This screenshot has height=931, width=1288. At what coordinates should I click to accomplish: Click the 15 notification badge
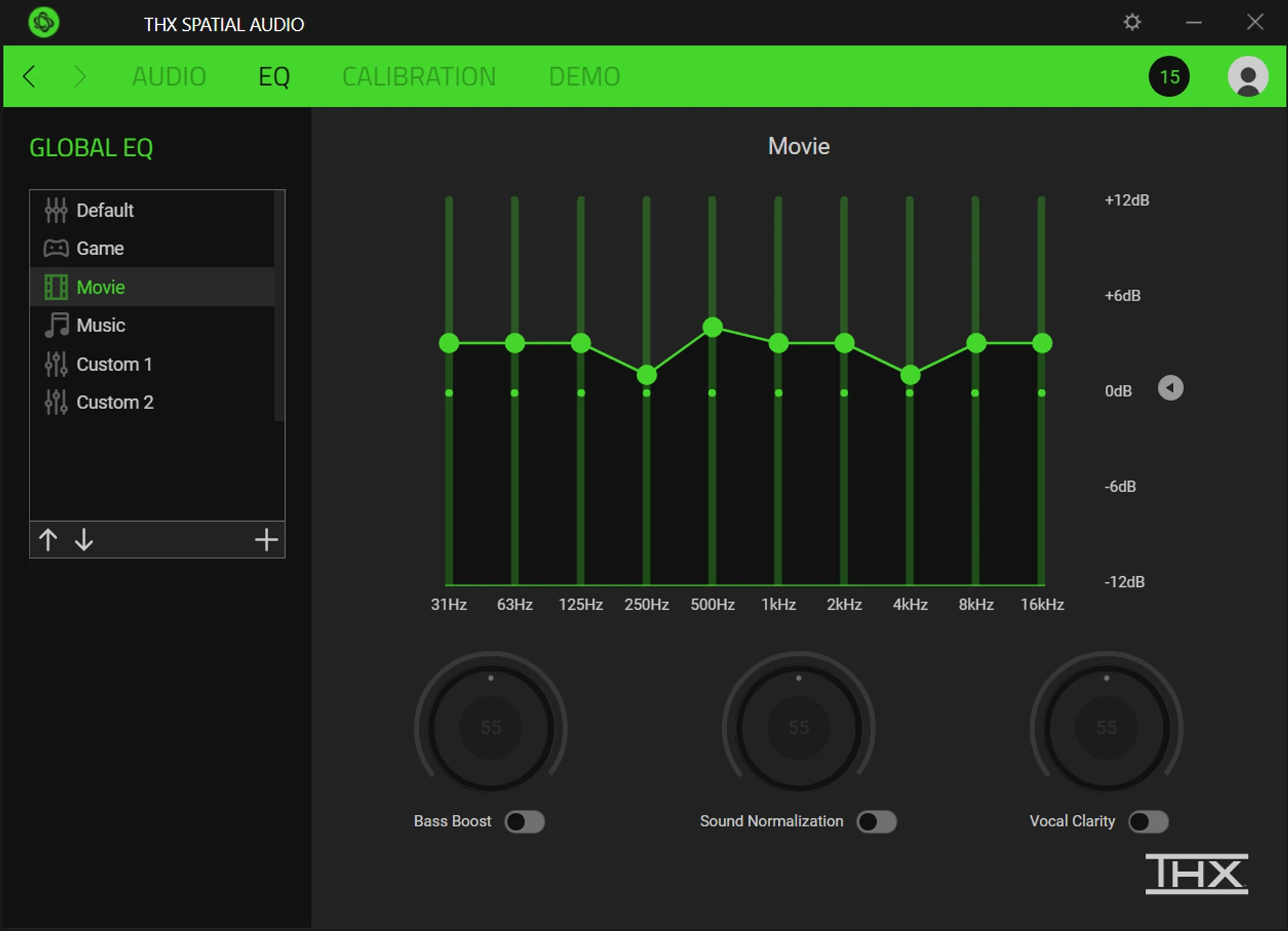point(1169,76)
